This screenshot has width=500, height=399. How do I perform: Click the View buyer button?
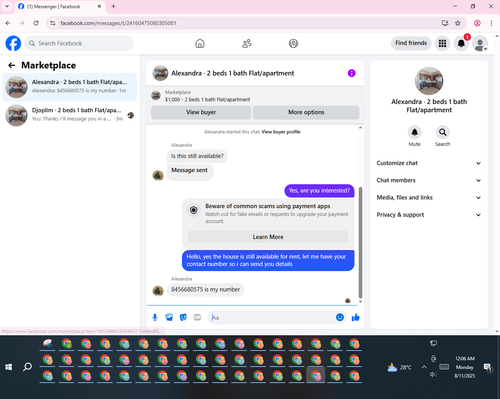pyautogui.click(x=201, y=112)
